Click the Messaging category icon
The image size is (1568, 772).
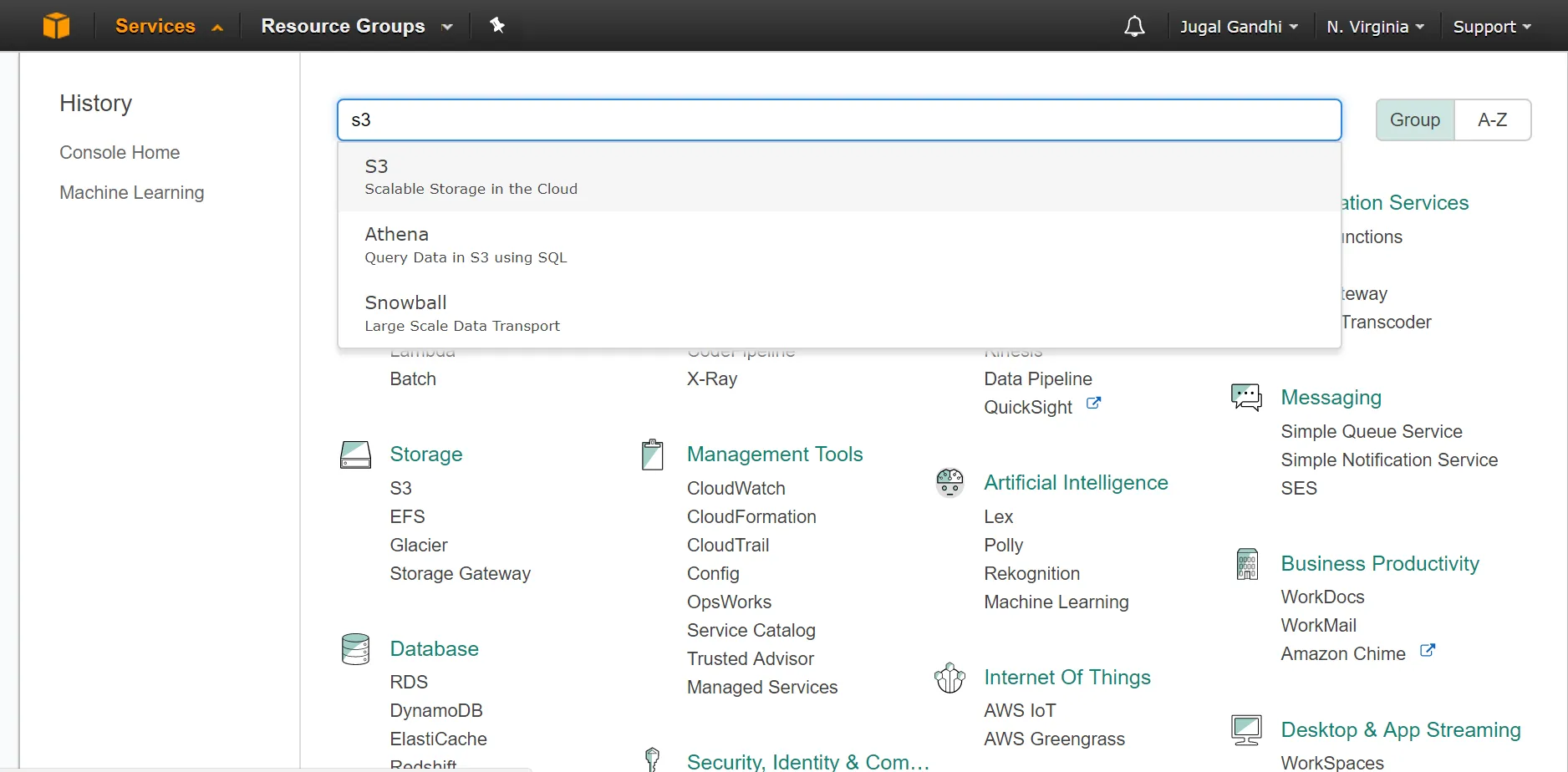tap(1246, 397)
